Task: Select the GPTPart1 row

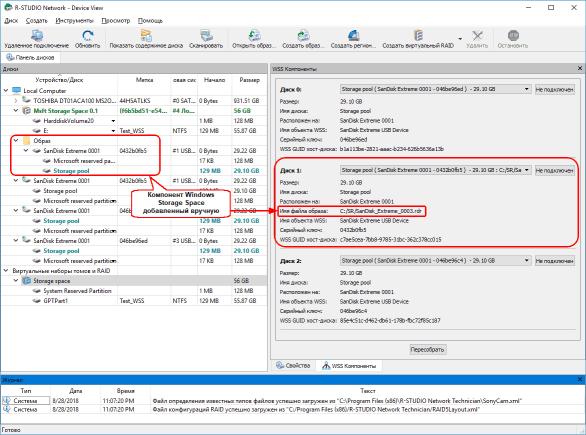Action: 134,301
